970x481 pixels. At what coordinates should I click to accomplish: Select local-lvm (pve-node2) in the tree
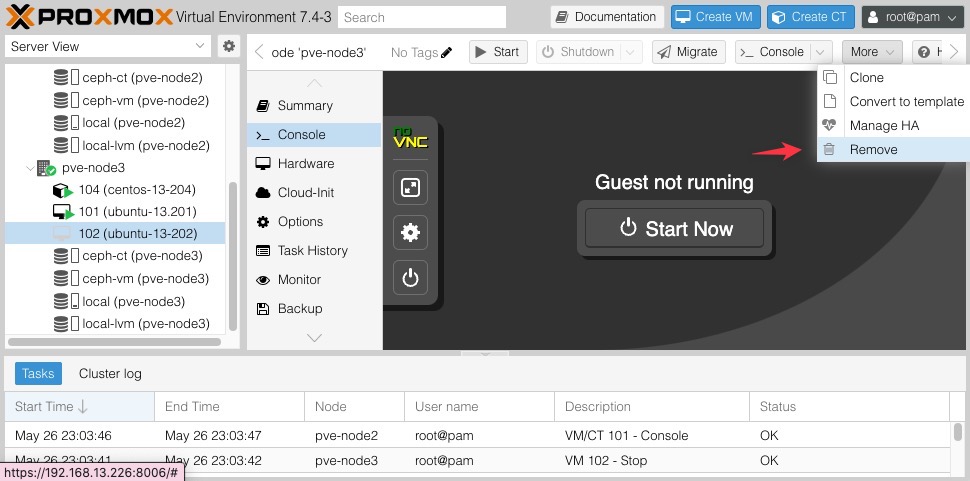point(115,145)
